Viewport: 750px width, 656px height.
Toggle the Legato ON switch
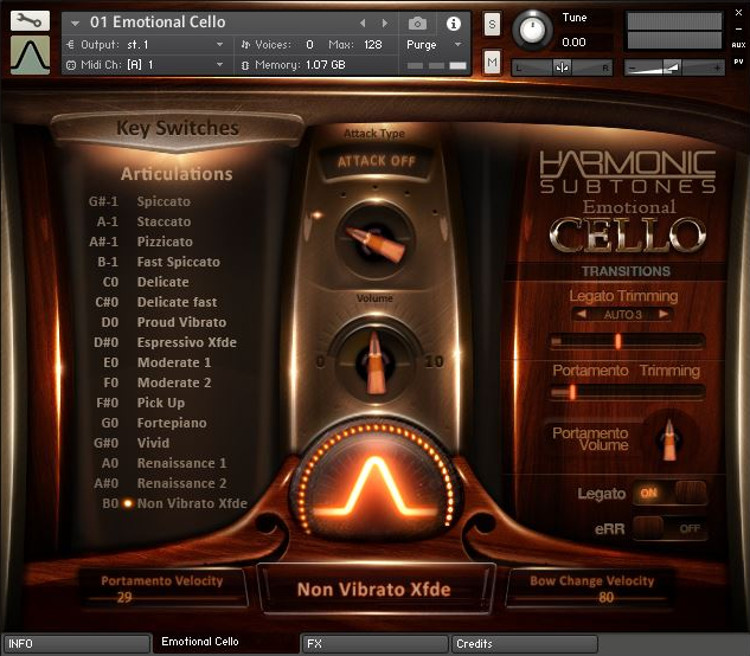tap(670, 493)
